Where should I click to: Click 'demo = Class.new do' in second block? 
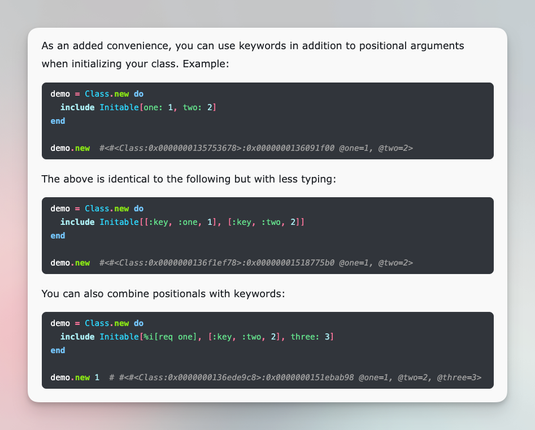pos(97,209)
